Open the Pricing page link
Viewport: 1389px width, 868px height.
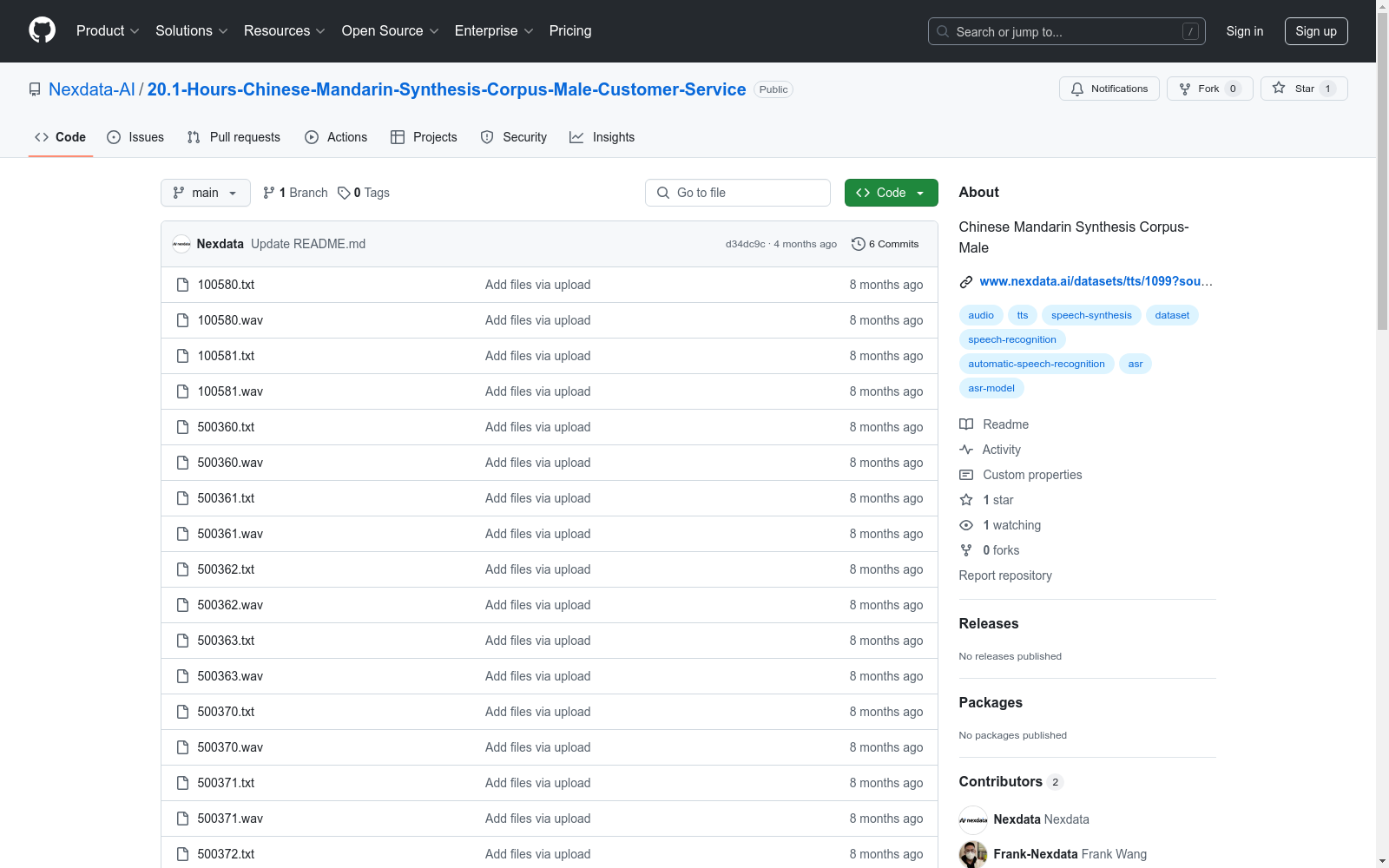point(570,31)
